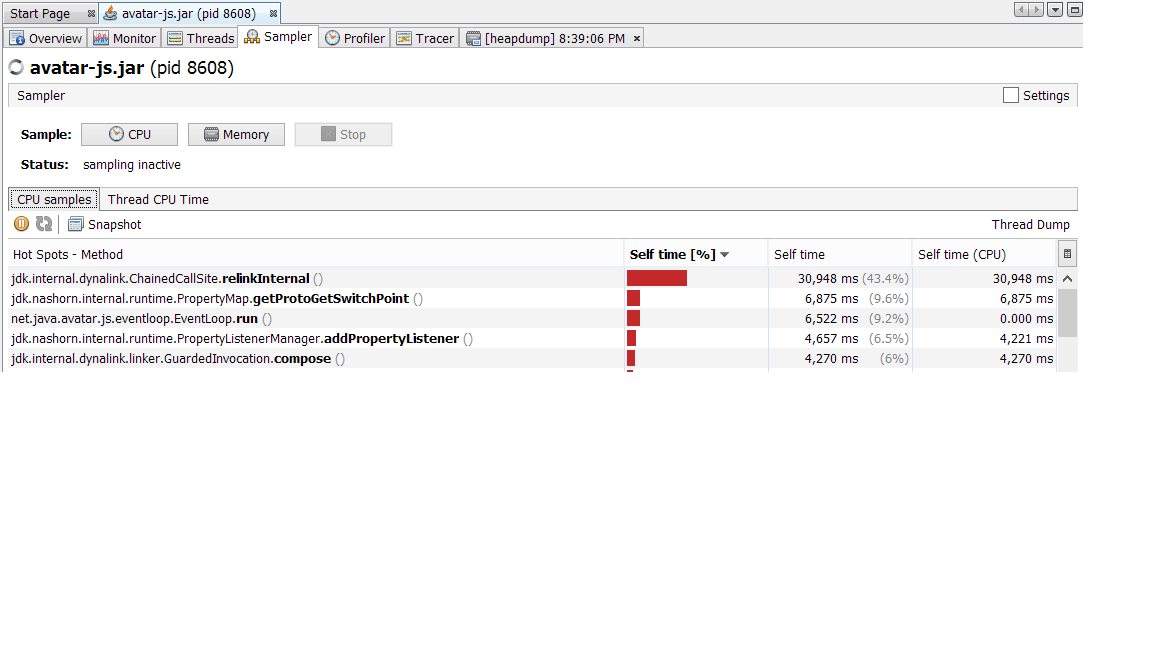Select the relinkInternal method row
Viewport: 1152px width, 648px height.
point(300,279)
